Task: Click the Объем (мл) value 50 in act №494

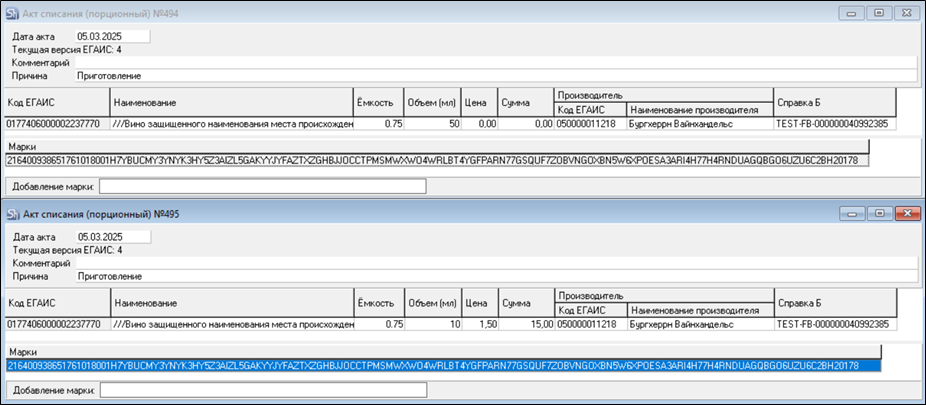Action: (x=430, y=124)
